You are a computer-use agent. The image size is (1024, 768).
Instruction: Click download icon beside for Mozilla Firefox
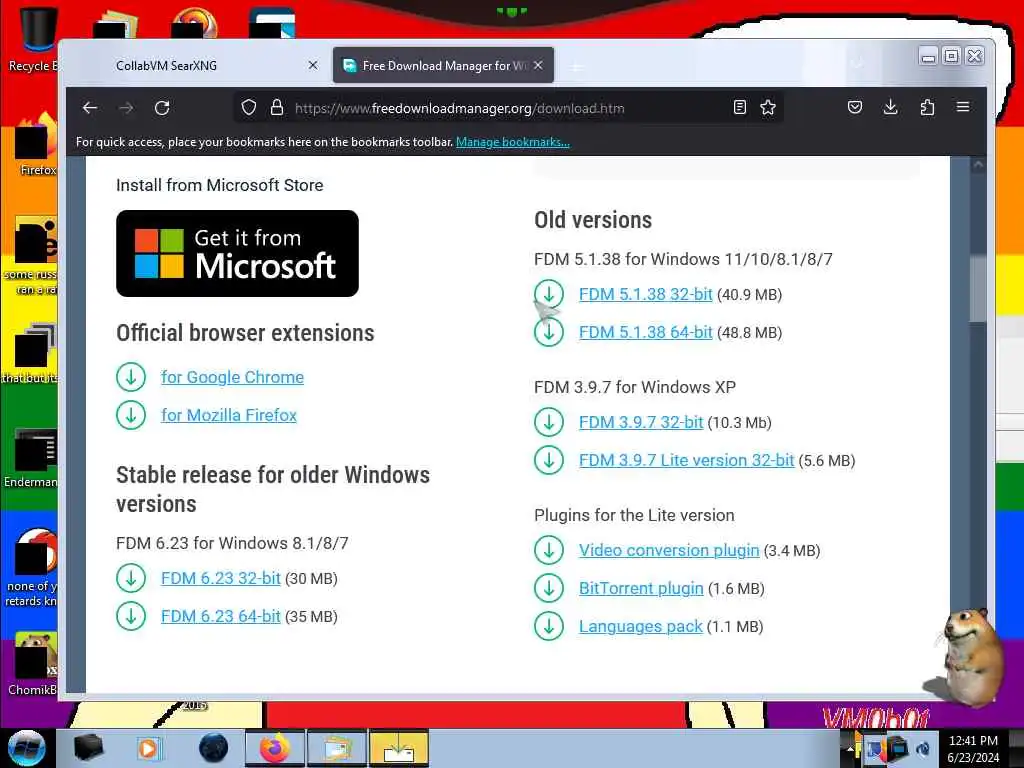click(x=131, y=415)
